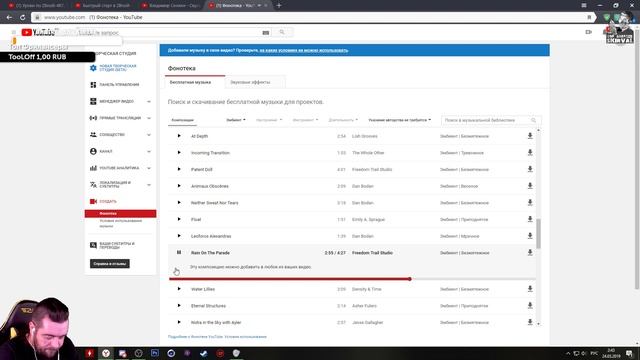Click the Сообщество people icon

click(93, 135)
